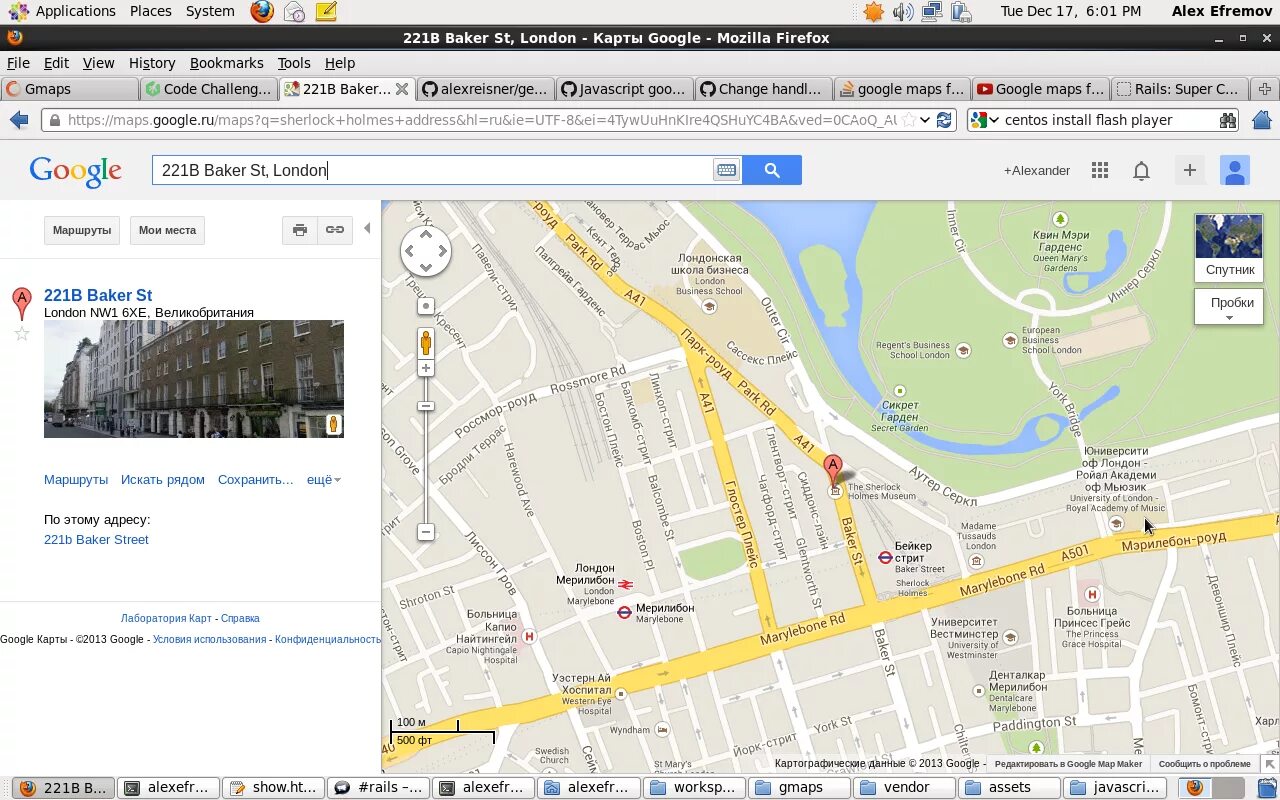This screenshot has height=800, width=1280.
Task: Open the Google apps grid icon
Action: [x=1100, y=170]
